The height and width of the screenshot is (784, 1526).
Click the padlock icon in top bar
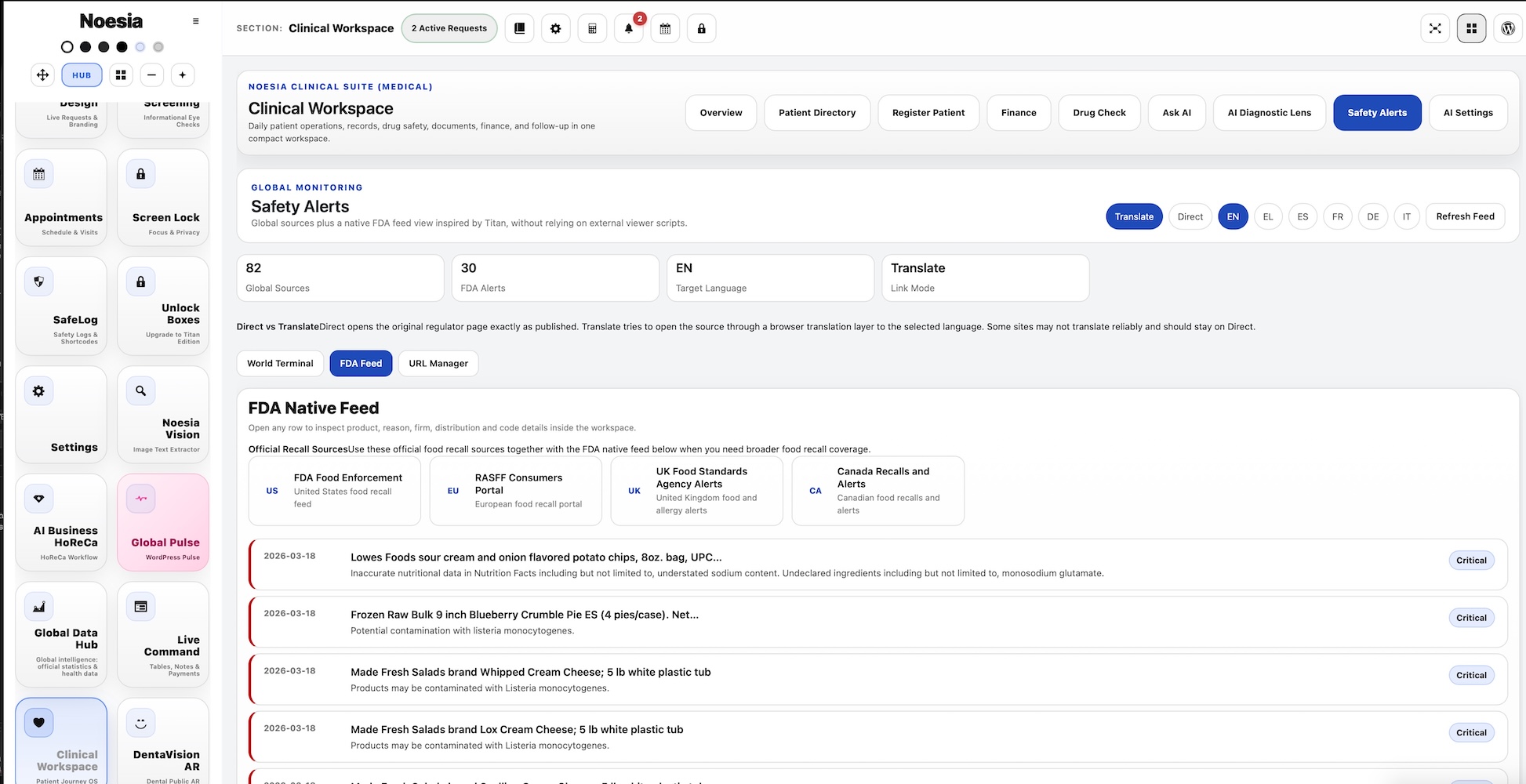(x=702, y=28)
